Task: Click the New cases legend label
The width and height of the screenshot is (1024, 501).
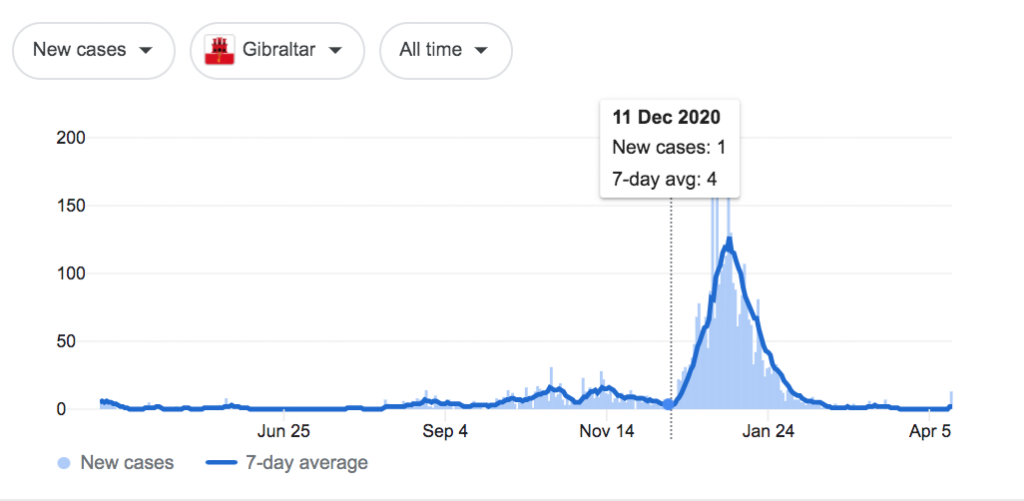Action: click(x=127, y=463)
